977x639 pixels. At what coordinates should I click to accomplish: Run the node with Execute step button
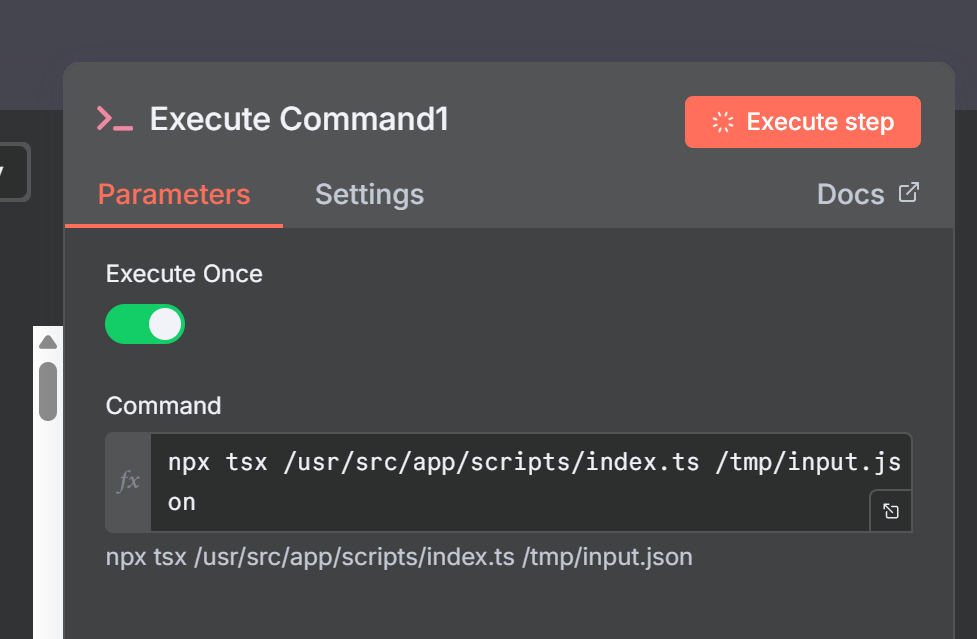pyautogui.click(x=803, y=122)
